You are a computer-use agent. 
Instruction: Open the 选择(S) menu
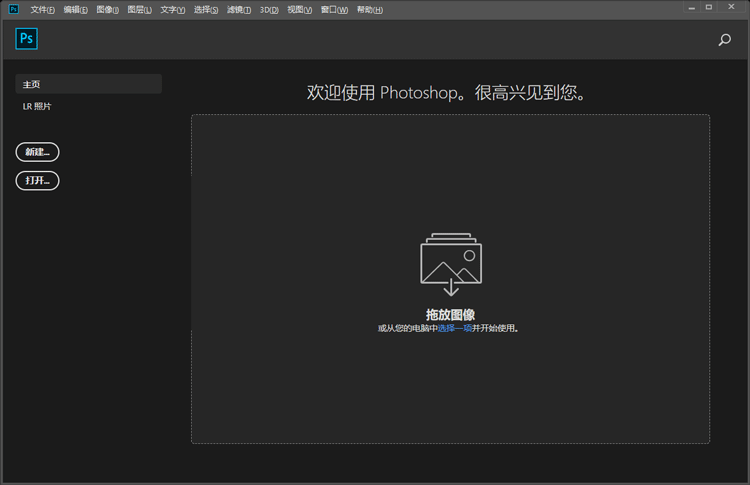click(206, 10)
